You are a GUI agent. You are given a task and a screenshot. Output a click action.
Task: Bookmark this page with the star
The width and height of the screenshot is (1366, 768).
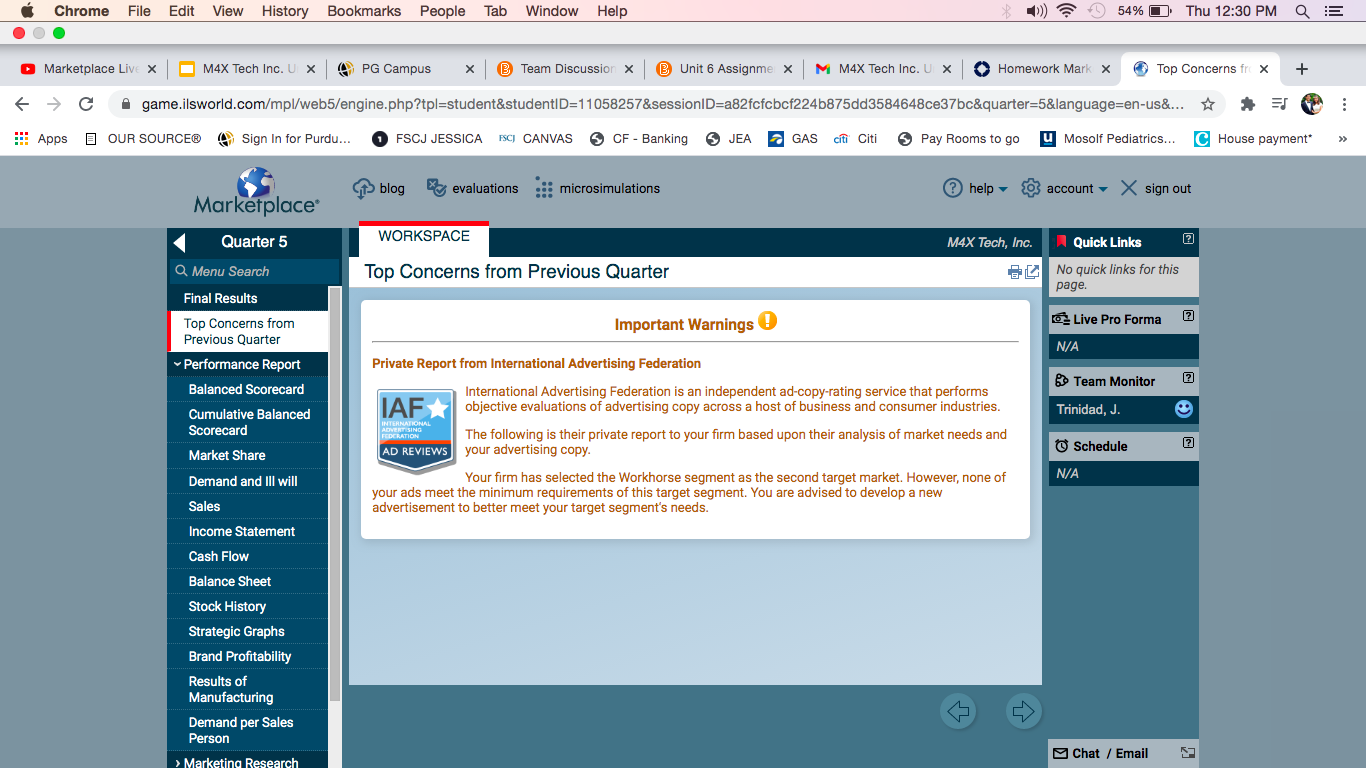click(x=1208, y=104)
